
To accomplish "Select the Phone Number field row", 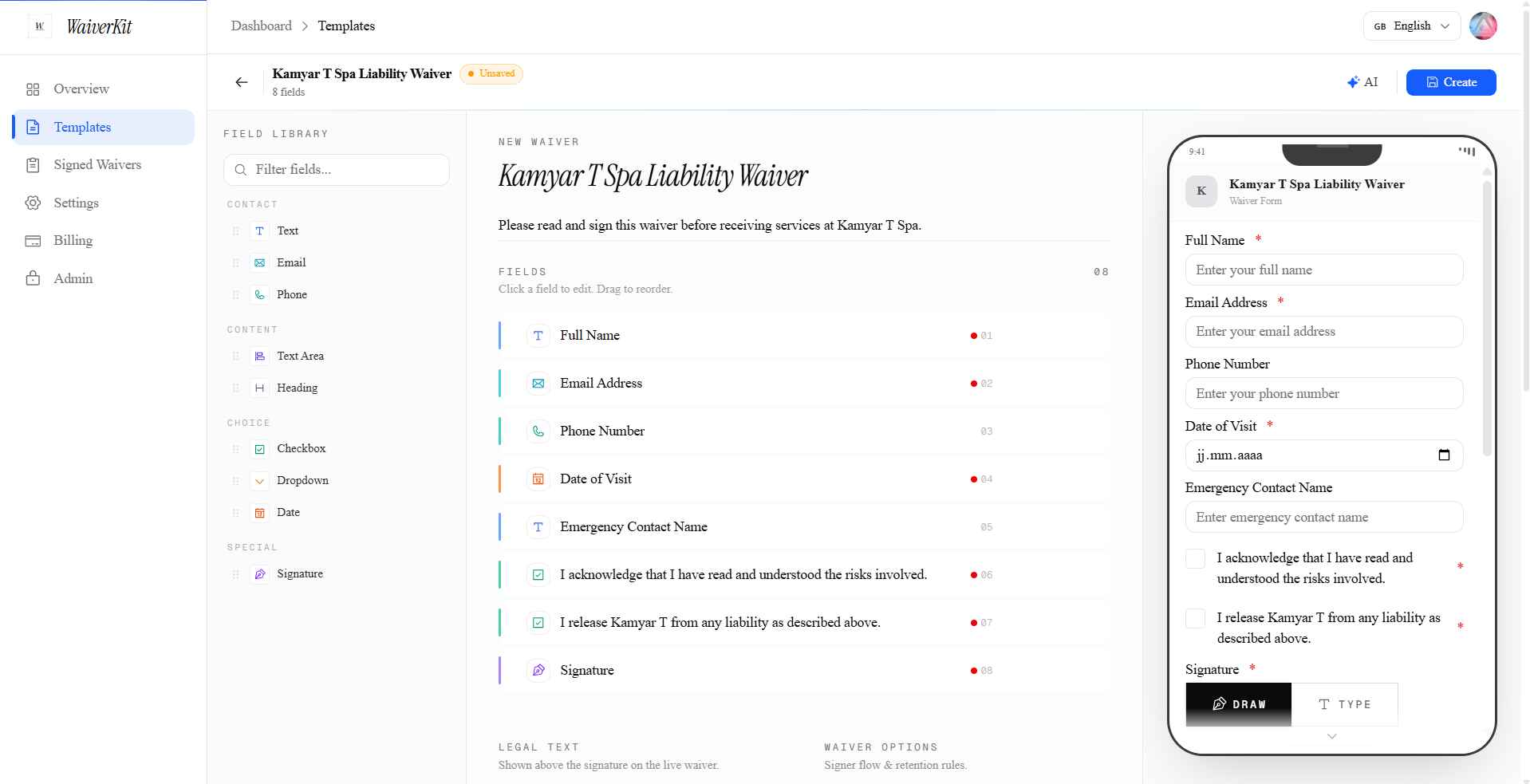I will click(804, 431).
